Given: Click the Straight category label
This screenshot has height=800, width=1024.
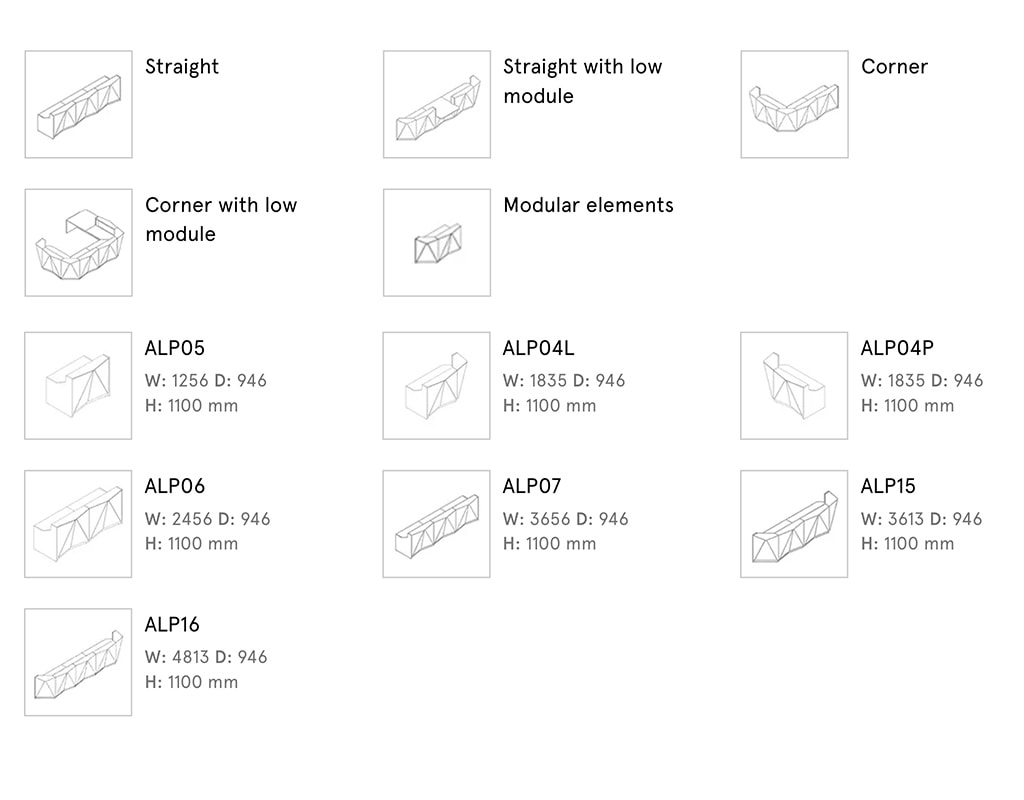Looking at the screenshot, I should click(x=182, y=67).
